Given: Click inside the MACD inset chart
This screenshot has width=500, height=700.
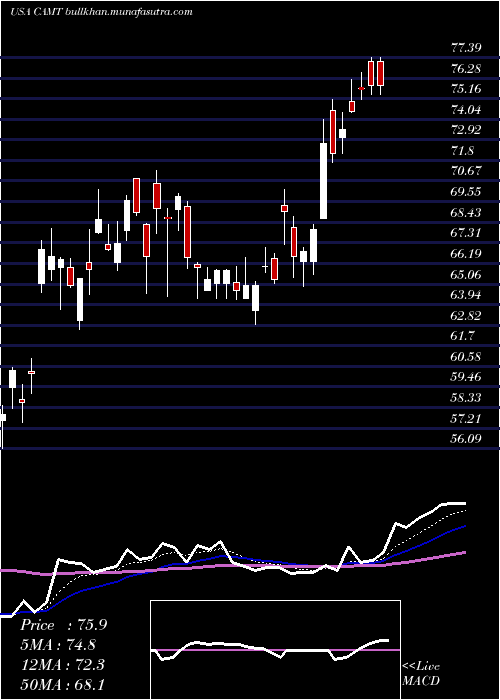Looking at the screenshot, I should 275,650.
